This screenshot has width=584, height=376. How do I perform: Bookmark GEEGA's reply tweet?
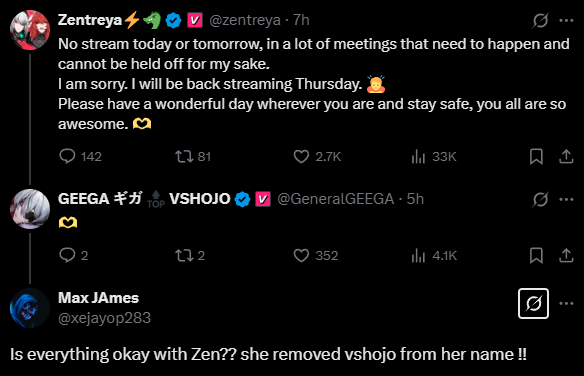pos(536,255)
